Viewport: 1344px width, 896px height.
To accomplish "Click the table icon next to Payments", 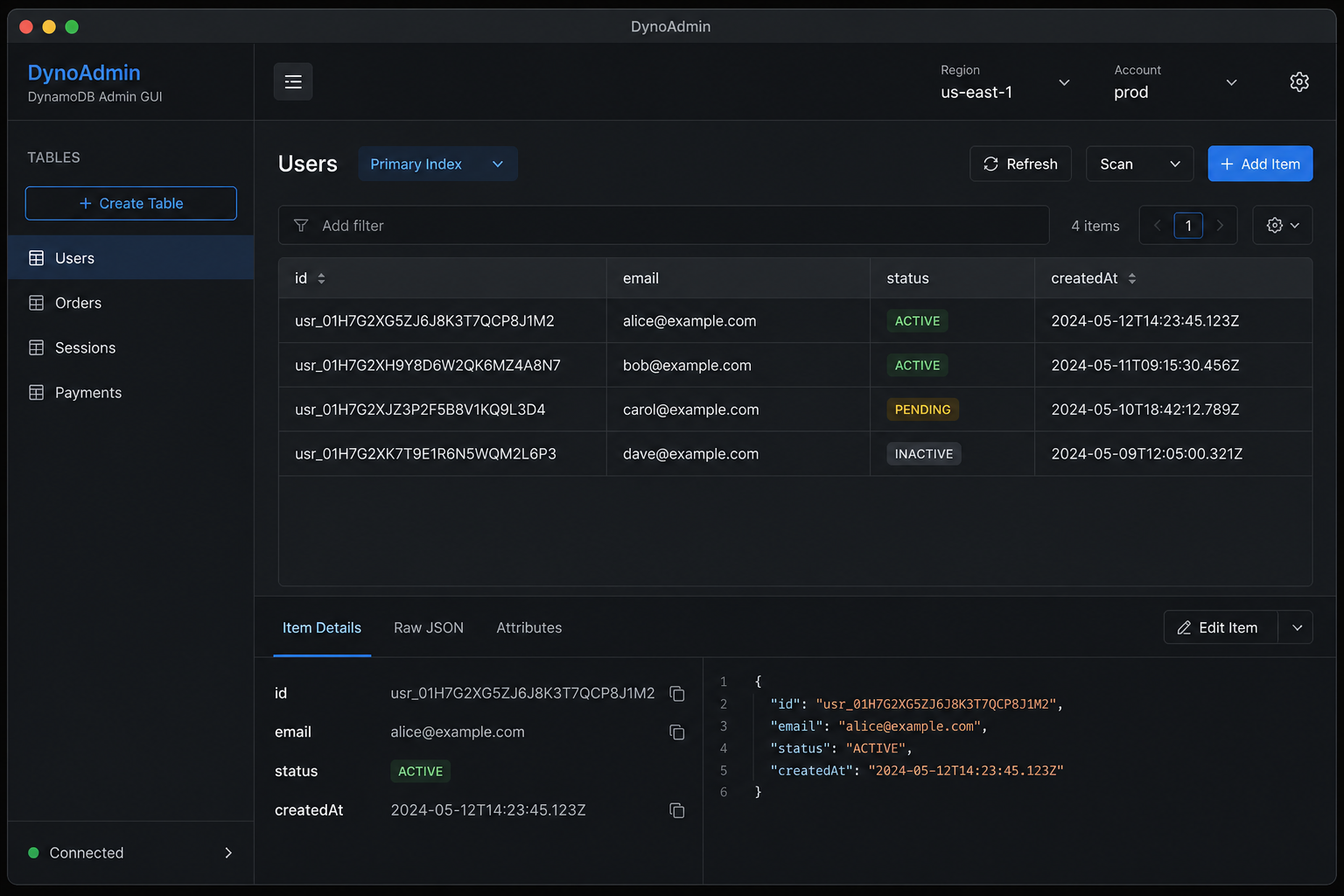I will [36, 393].
